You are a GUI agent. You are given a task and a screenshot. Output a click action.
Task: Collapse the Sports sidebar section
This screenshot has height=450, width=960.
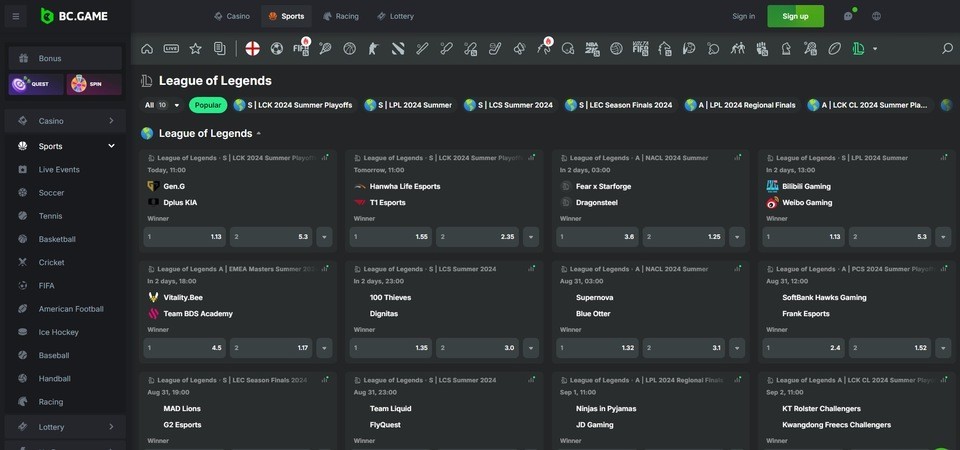[x=111, y=146]
